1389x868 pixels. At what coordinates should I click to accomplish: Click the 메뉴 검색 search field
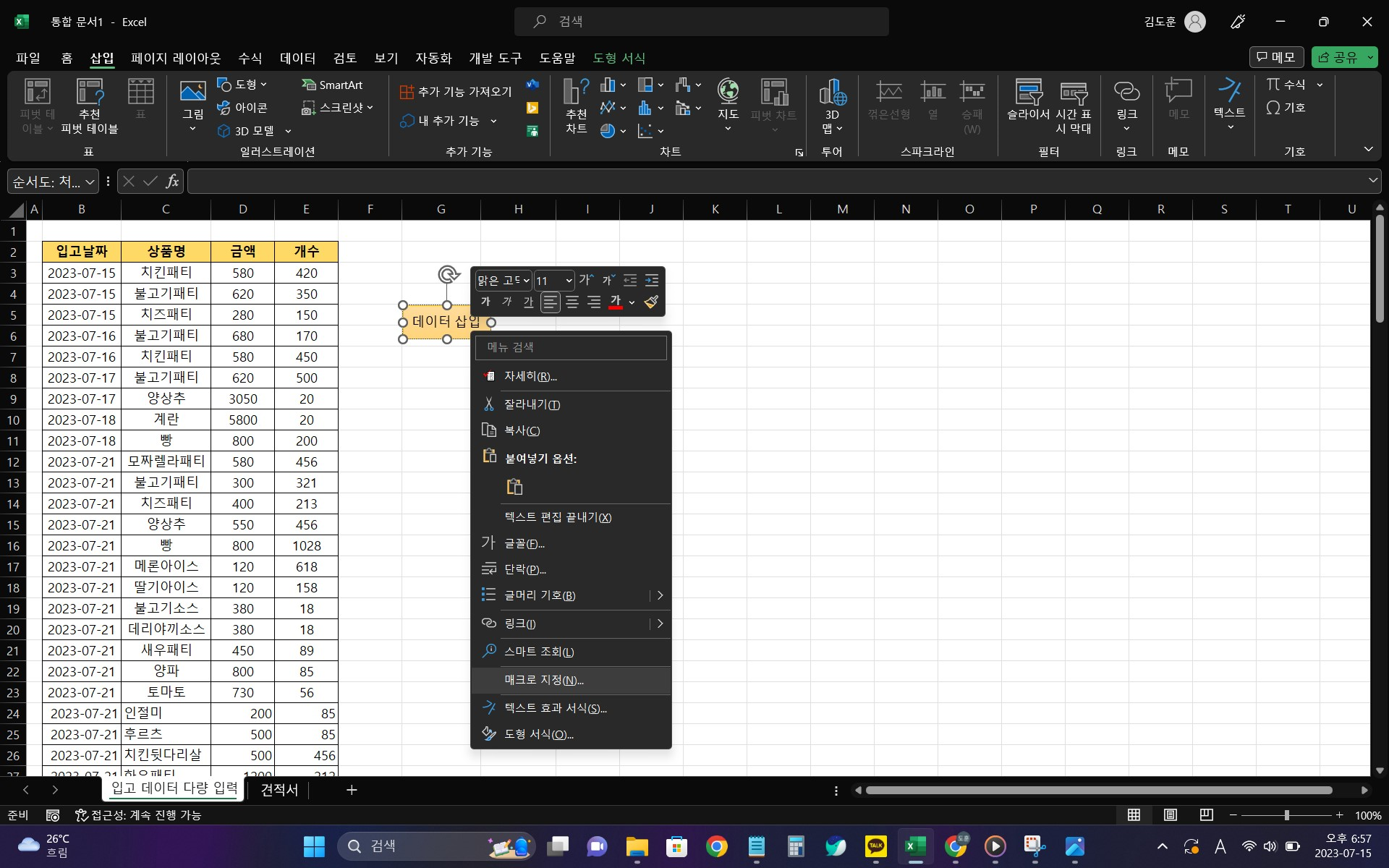pos(571,347)
